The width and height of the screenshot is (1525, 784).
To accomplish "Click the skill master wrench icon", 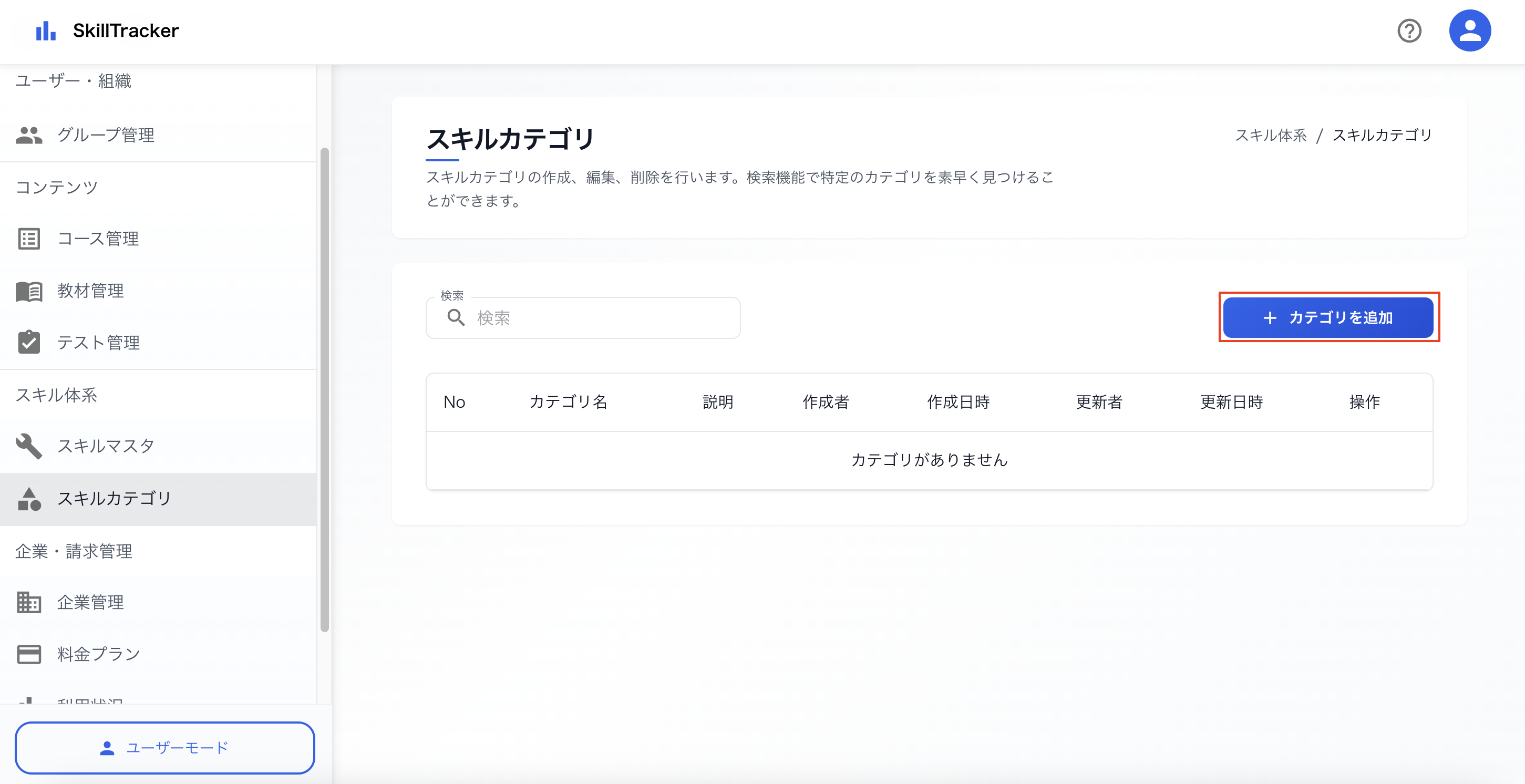I will (29, 446).
